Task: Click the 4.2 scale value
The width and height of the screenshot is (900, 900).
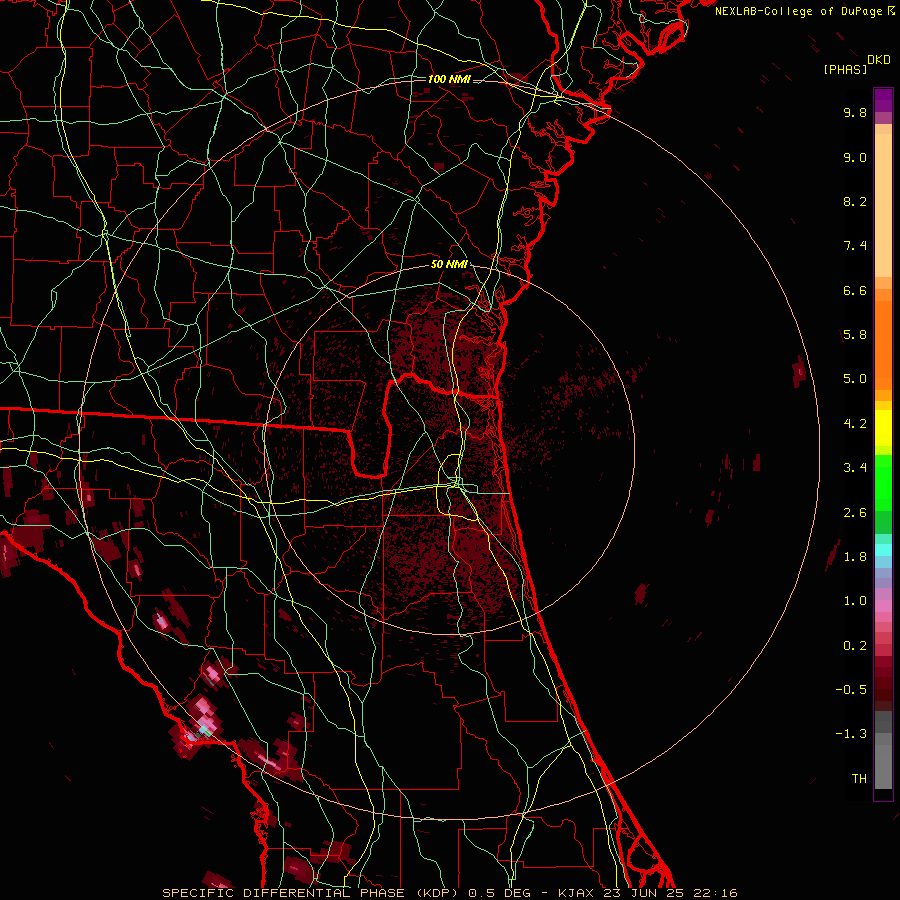Action: click(x=855, y=424)
